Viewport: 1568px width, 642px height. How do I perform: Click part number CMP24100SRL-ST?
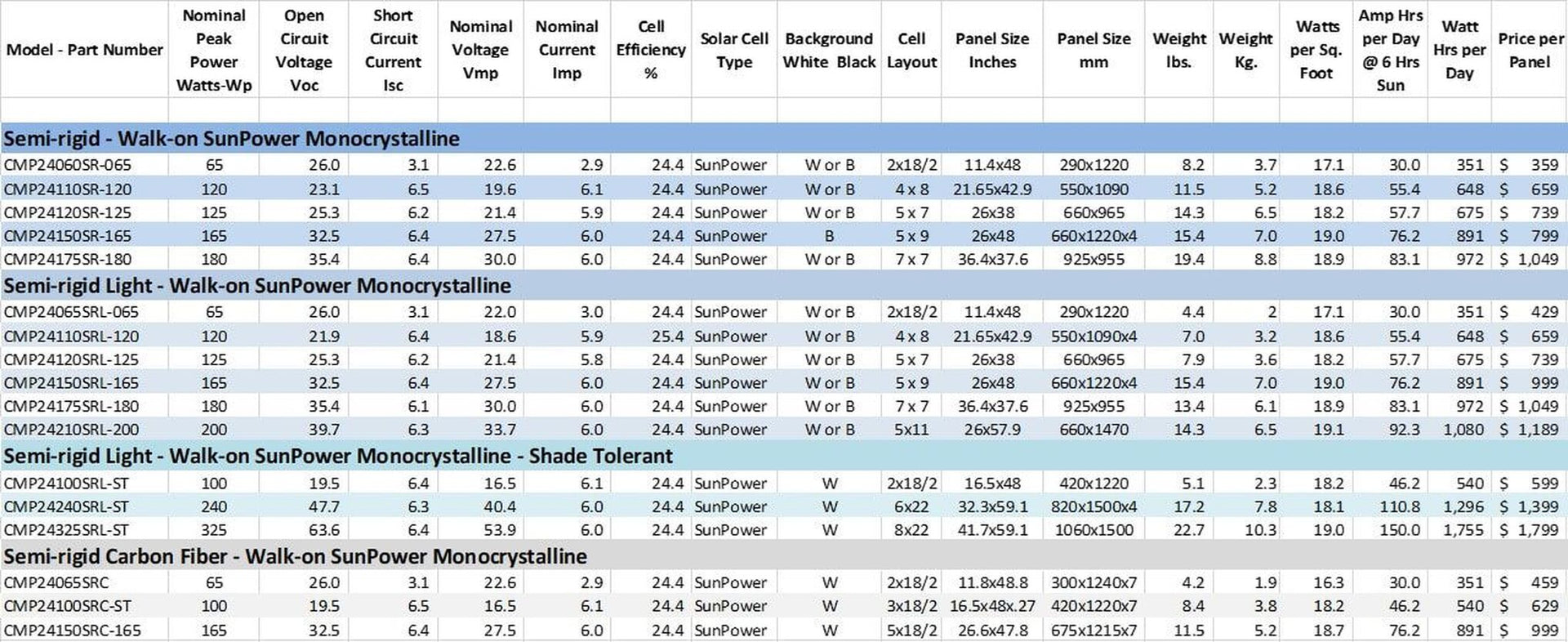pyautogui.click(x=66, y=484)
